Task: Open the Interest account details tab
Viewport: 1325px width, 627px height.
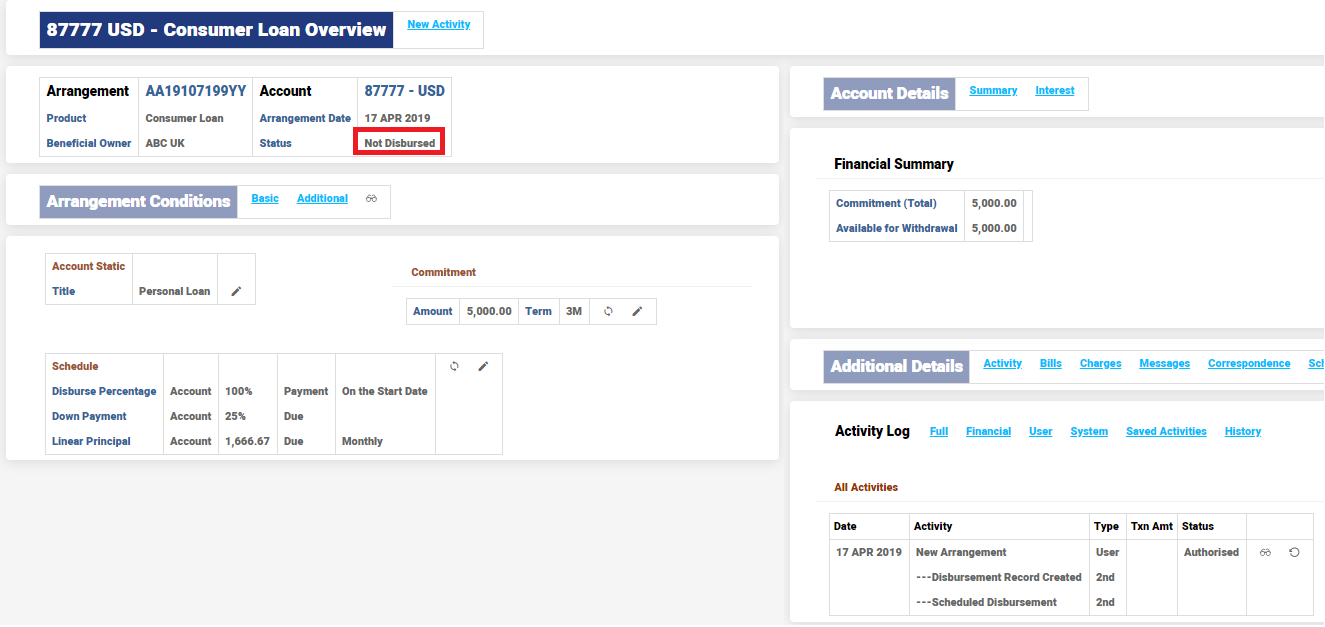Action: click(x=1055, y=90)
